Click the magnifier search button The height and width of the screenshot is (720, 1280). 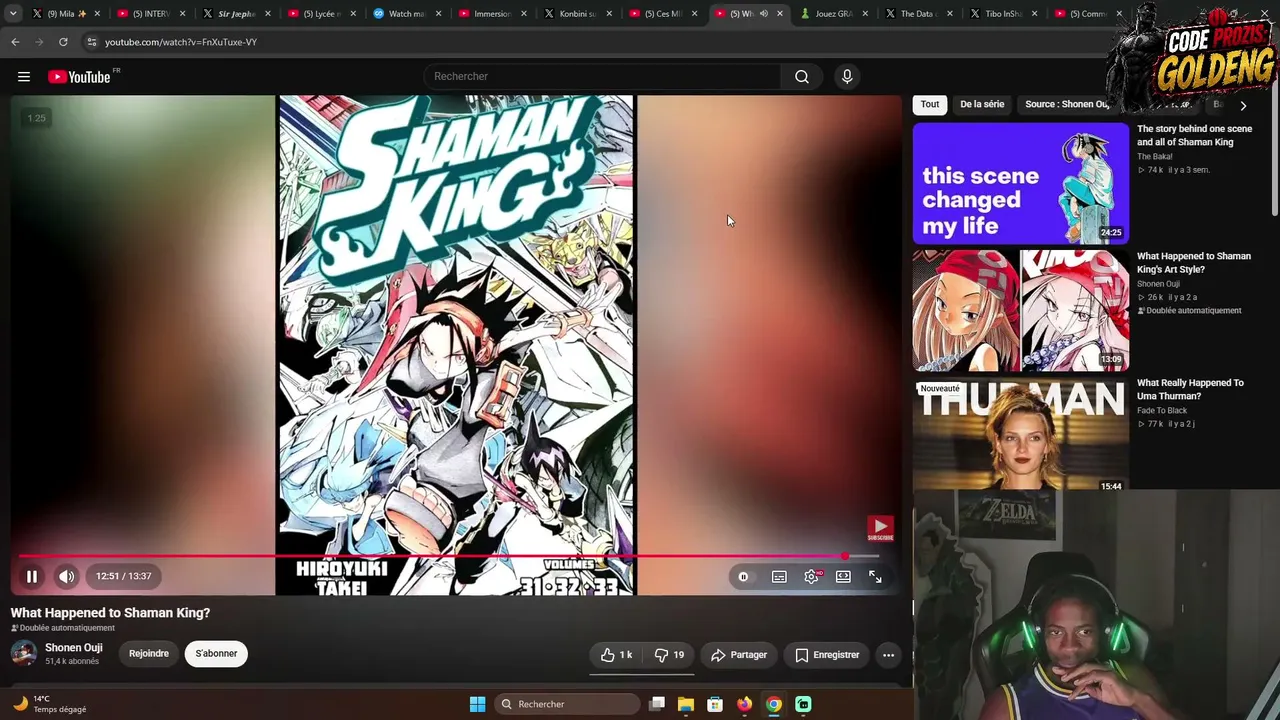pos(802,77)
